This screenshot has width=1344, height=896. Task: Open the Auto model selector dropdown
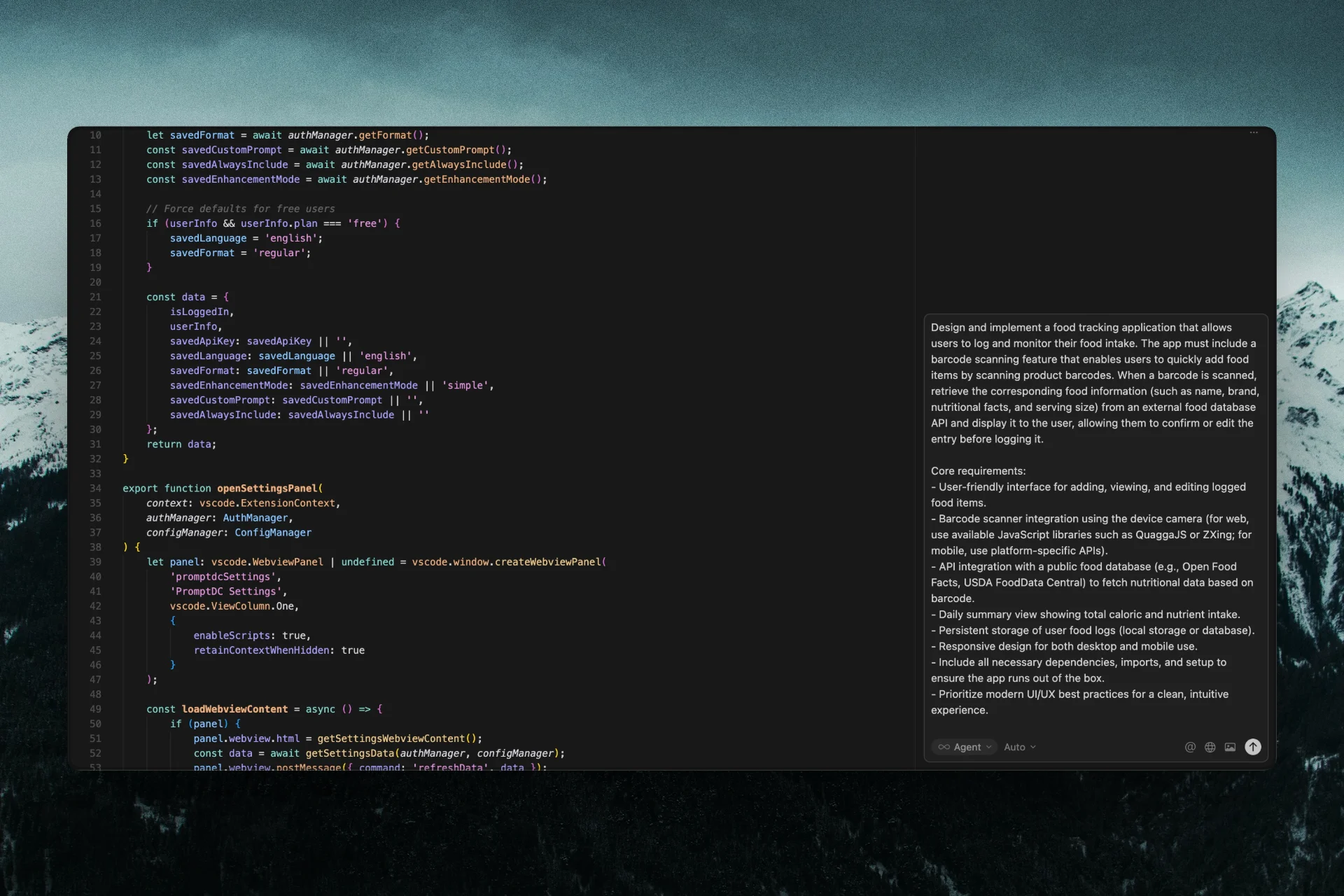tap(1015, 747)
